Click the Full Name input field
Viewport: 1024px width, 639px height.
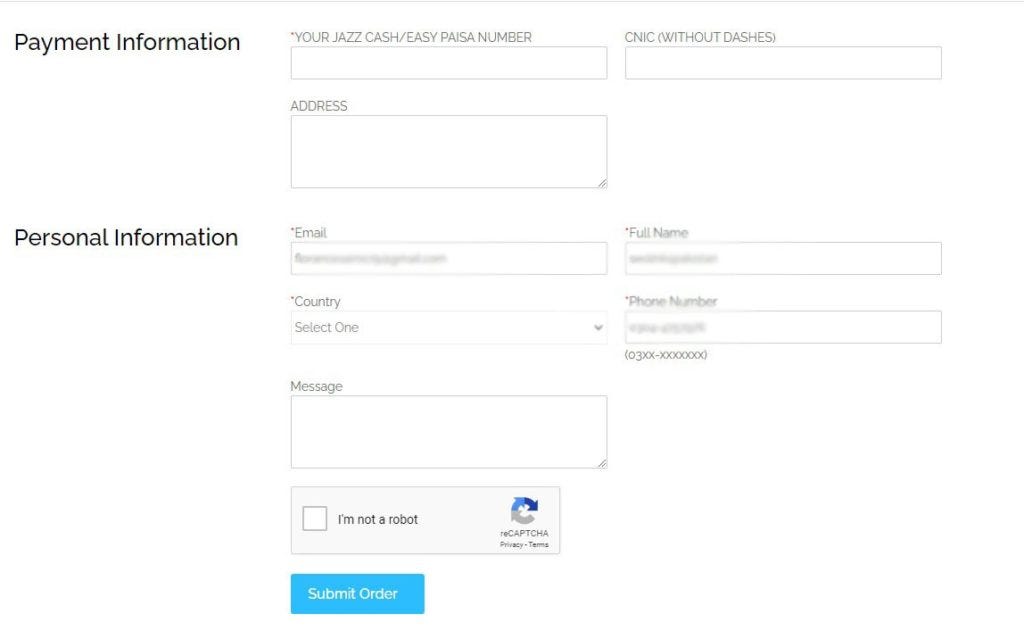[x=783, y=258]
